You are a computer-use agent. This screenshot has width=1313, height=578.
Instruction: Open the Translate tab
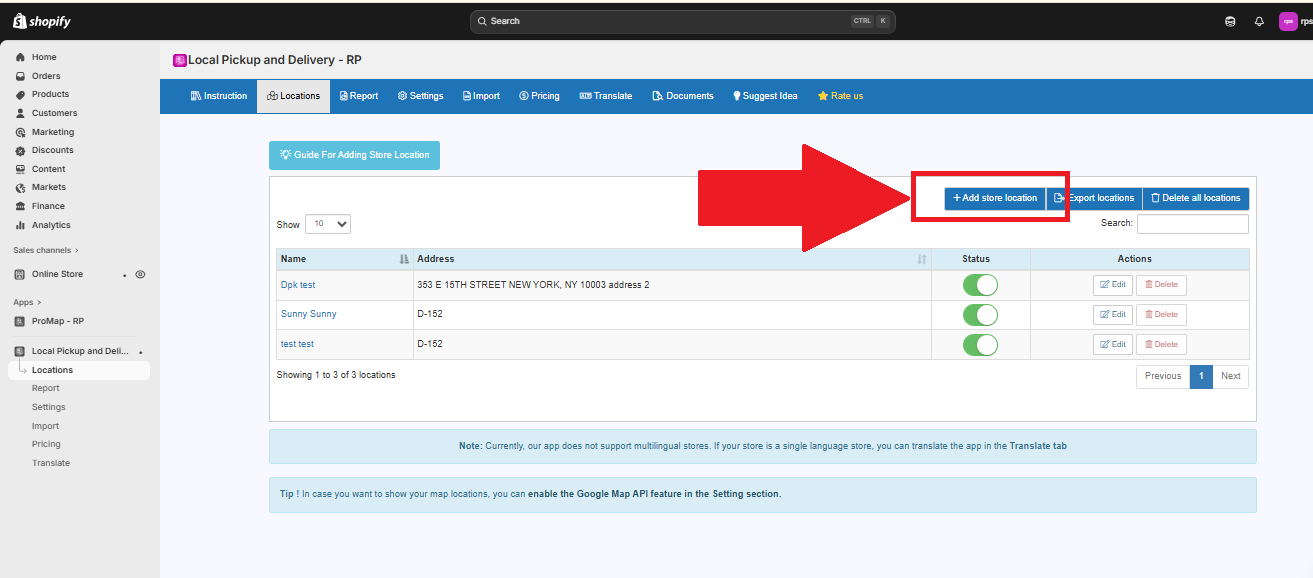[606, 96]
